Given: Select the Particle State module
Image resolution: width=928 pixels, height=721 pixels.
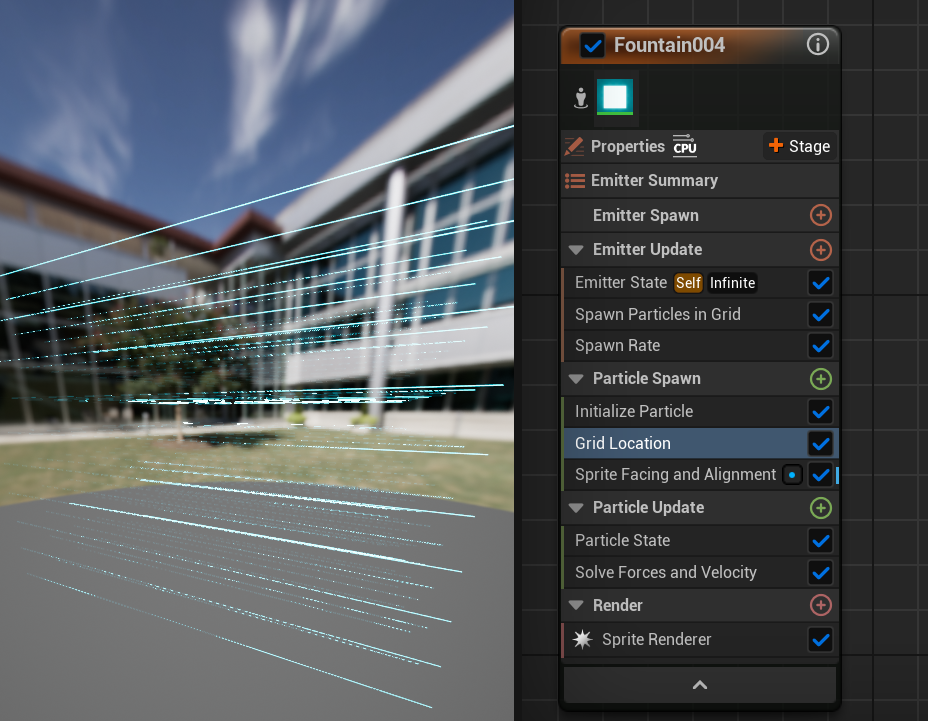Looking at the screenshot, I should coord(700,540).
